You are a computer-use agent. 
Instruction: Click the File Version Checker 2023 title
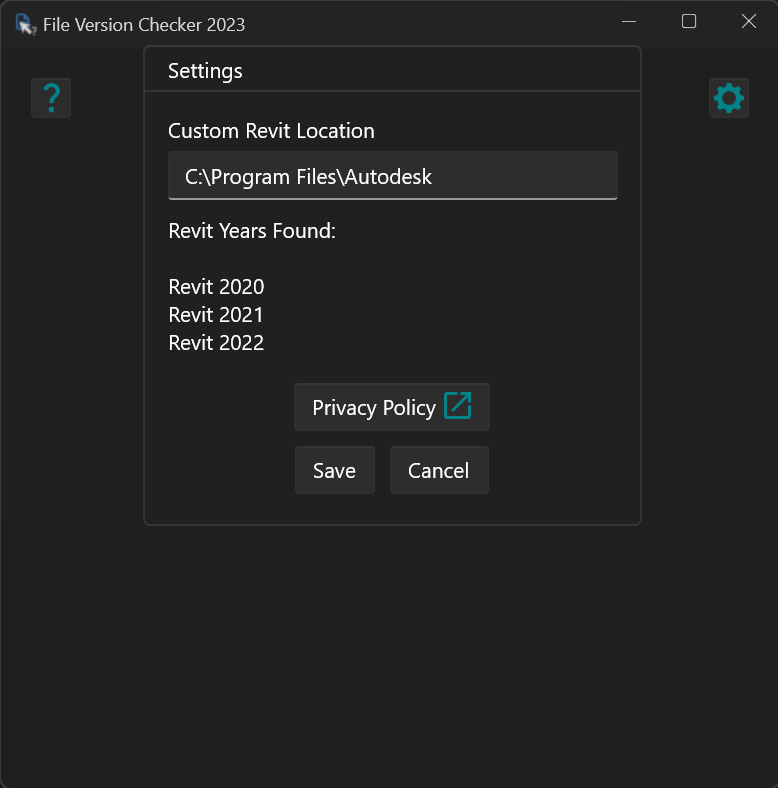(x=144, y=25)
